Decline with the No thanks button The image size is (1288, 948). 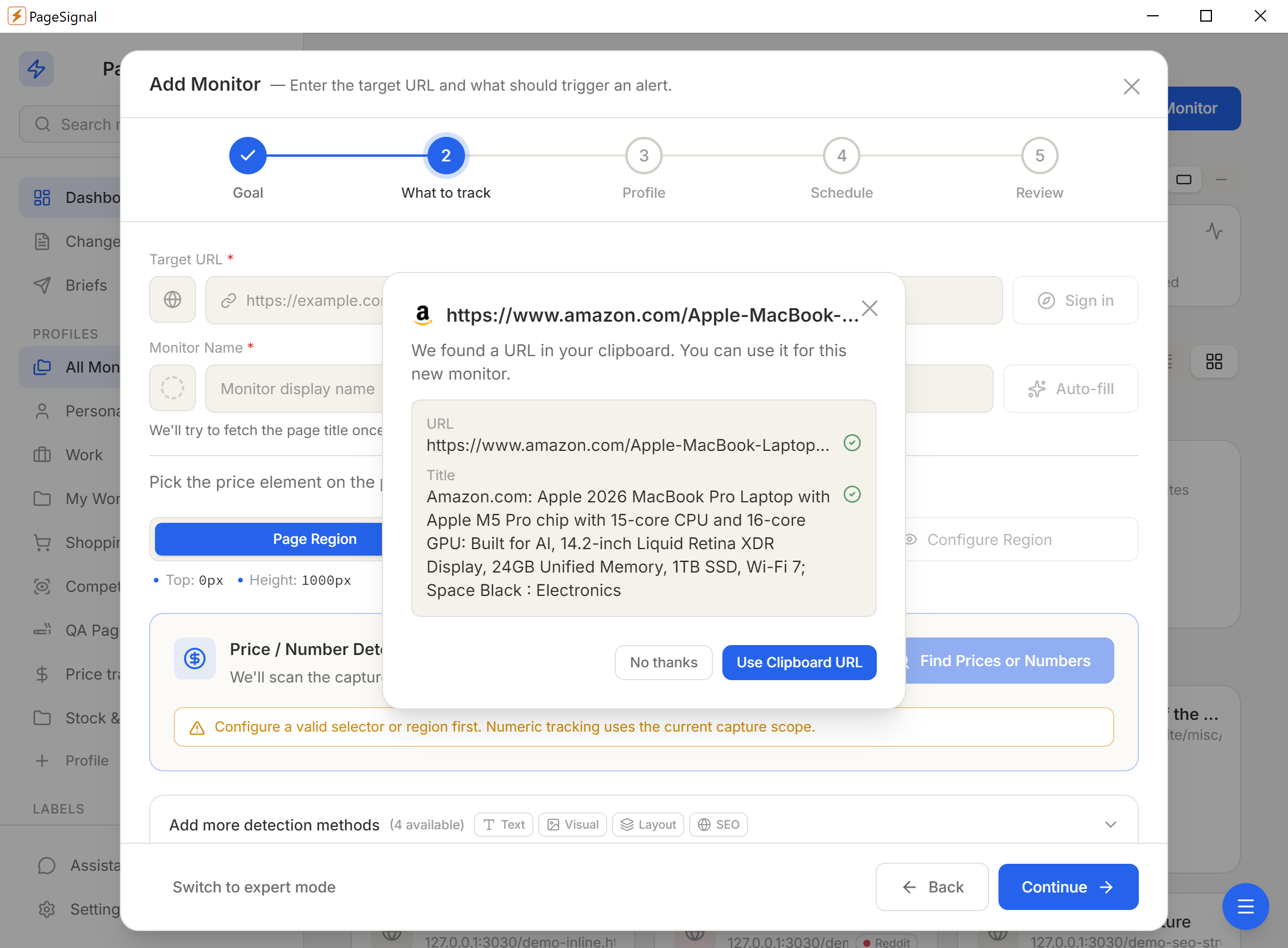click(663, 662)
